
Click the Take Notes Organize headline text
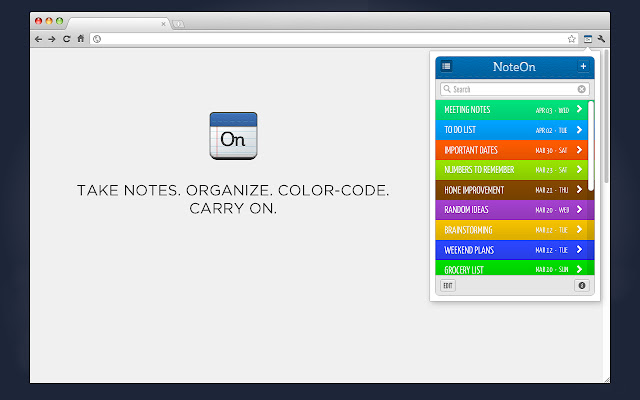pyautogui.click(x=233, y=199)
